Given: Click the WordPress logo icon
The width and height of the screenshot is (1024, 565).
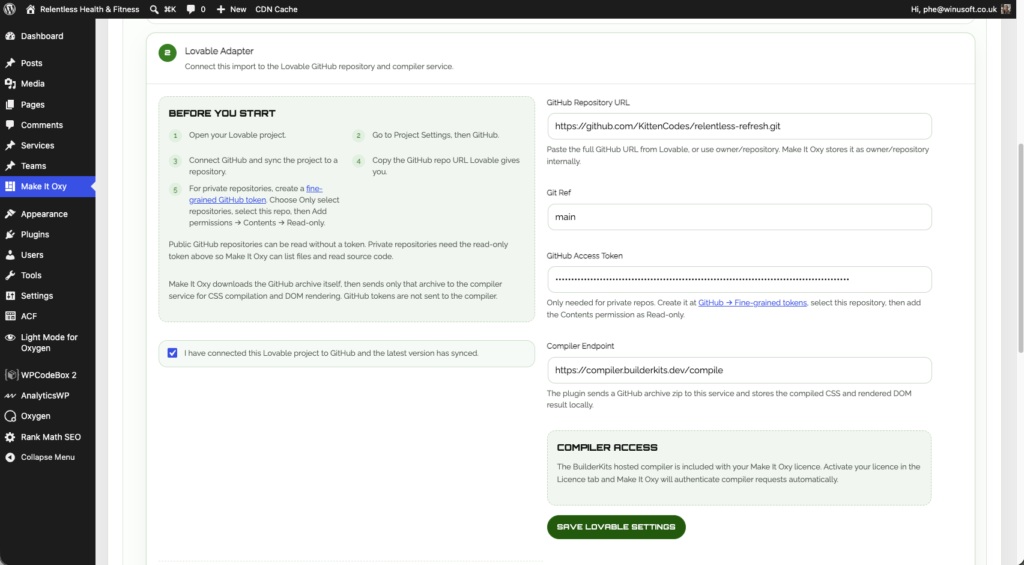Looking at the screenshot, I should click(x=10, y=9).
